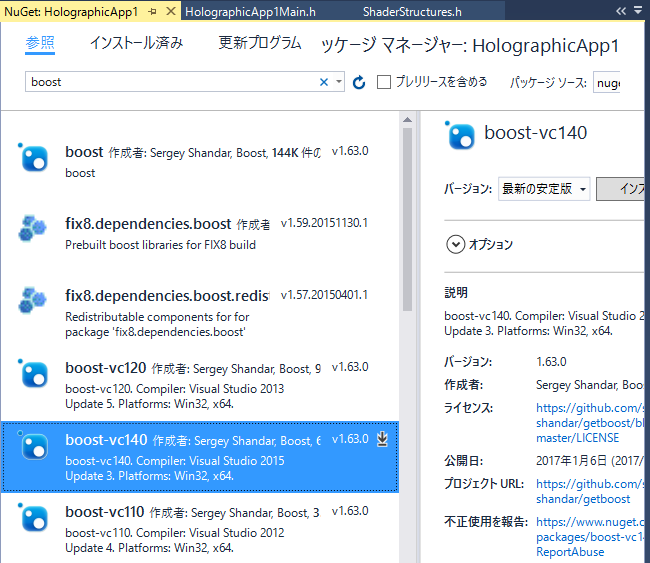Click the 1.63.0 version value in details
The height and width of the screenshot is (563, 650).
pyautogui.click(x=551, y=362)
